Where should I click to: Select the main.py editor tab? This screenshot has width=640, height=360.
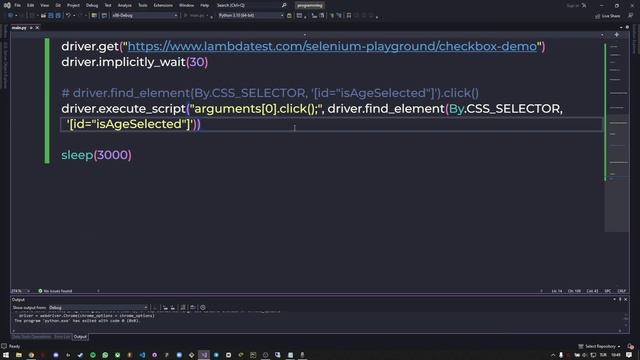[x=19, y=28]
